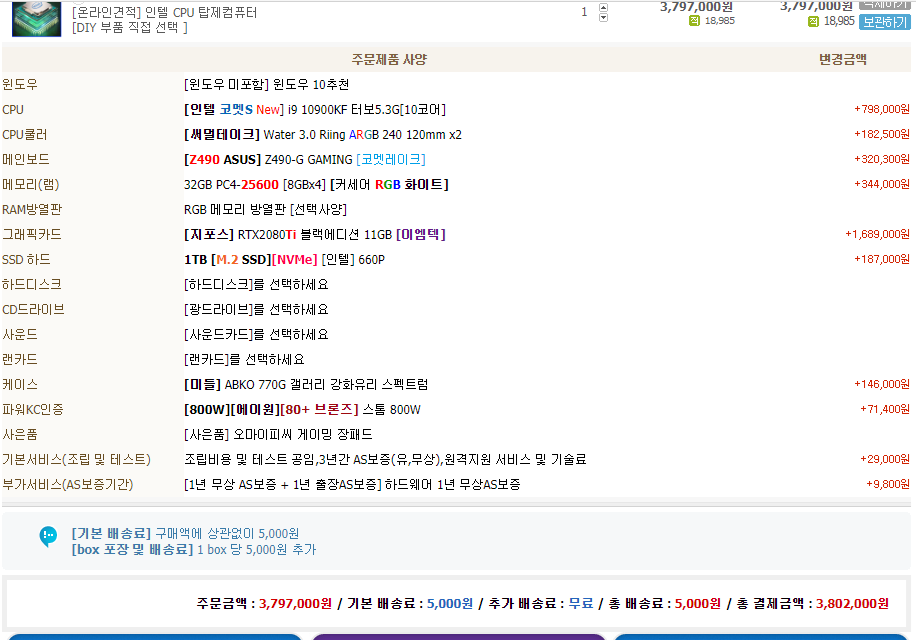Click the +29,000원 assembly service price

884,459
